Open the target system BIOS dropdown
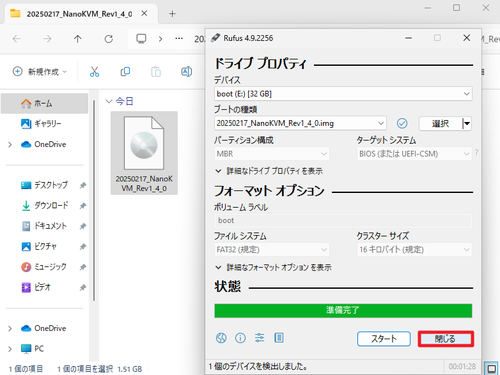The width and height of the screenshot is (500, 375). 414,154
